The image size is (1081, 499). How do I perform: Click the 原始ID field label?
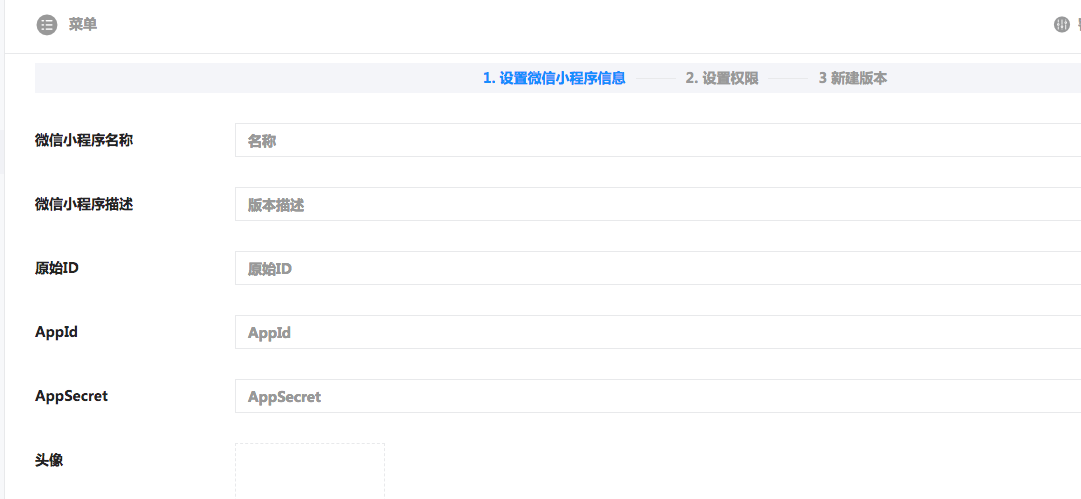pos(57,268)
